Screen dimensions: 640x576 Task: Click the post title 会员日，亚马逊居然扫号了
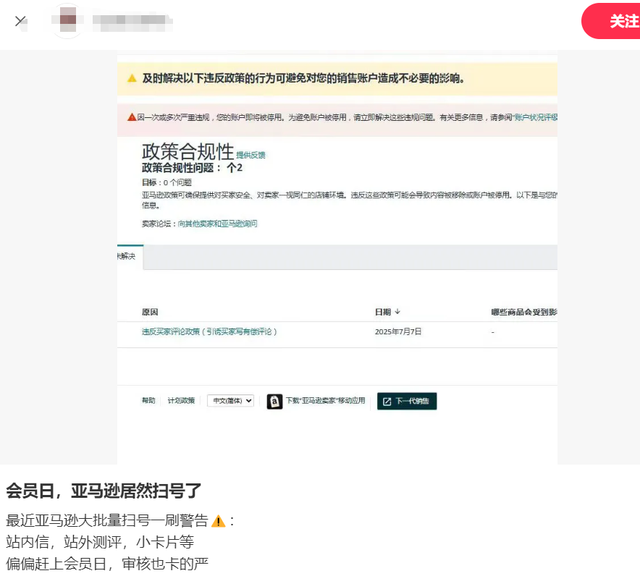point(103,491)
